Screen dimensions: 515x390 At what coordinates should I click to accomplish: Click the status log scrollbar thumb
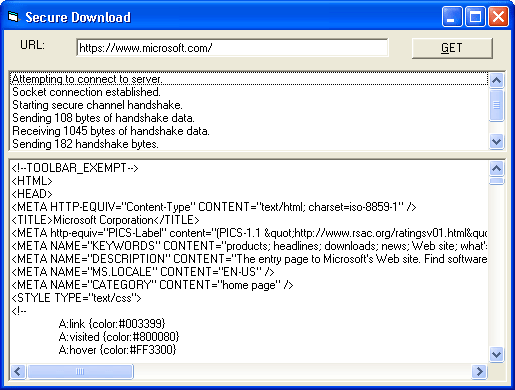[x=496, y=105]
